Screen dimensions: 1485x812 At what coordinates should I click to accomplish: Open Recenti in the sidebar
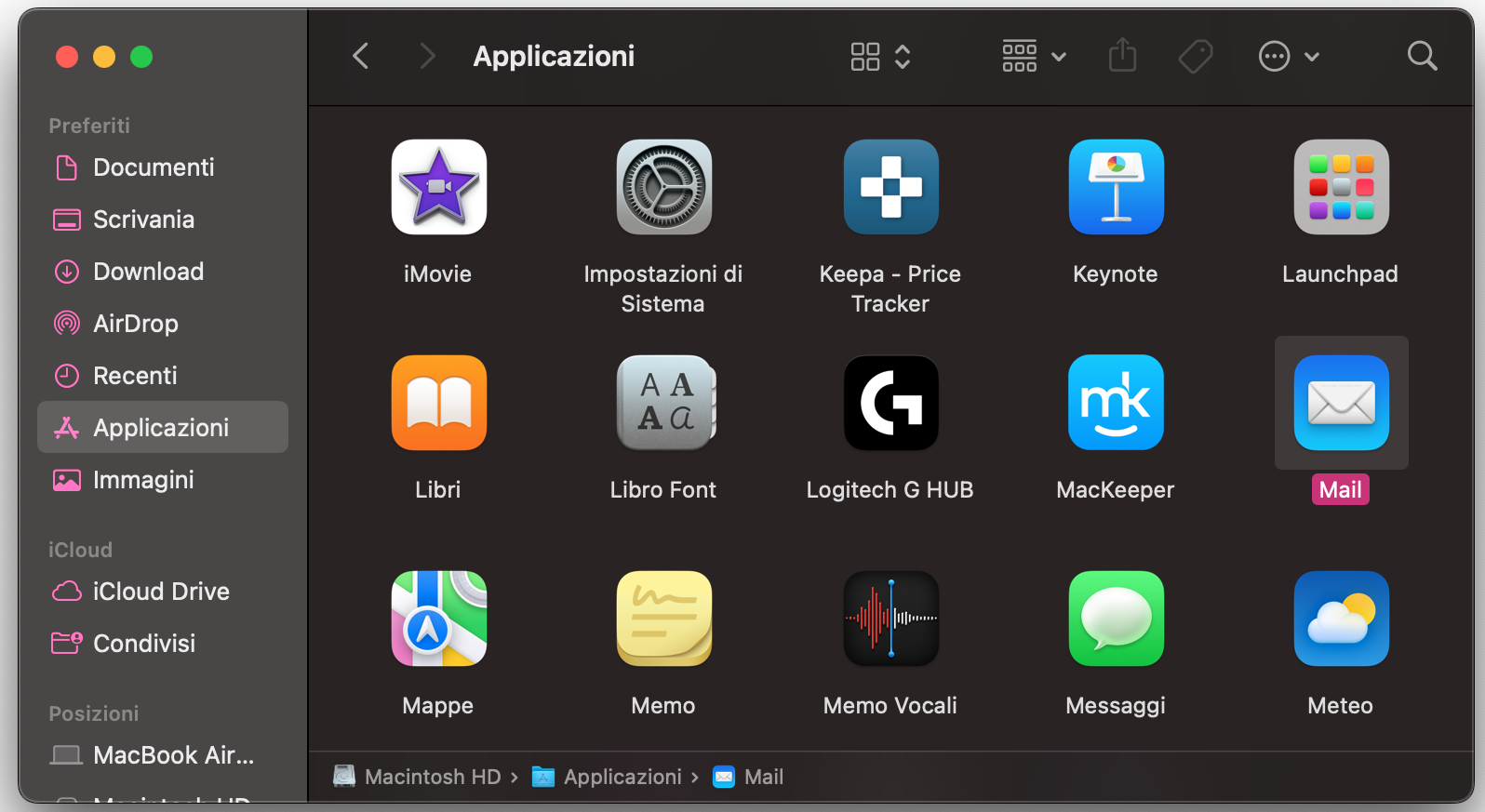tap(163, 376)
